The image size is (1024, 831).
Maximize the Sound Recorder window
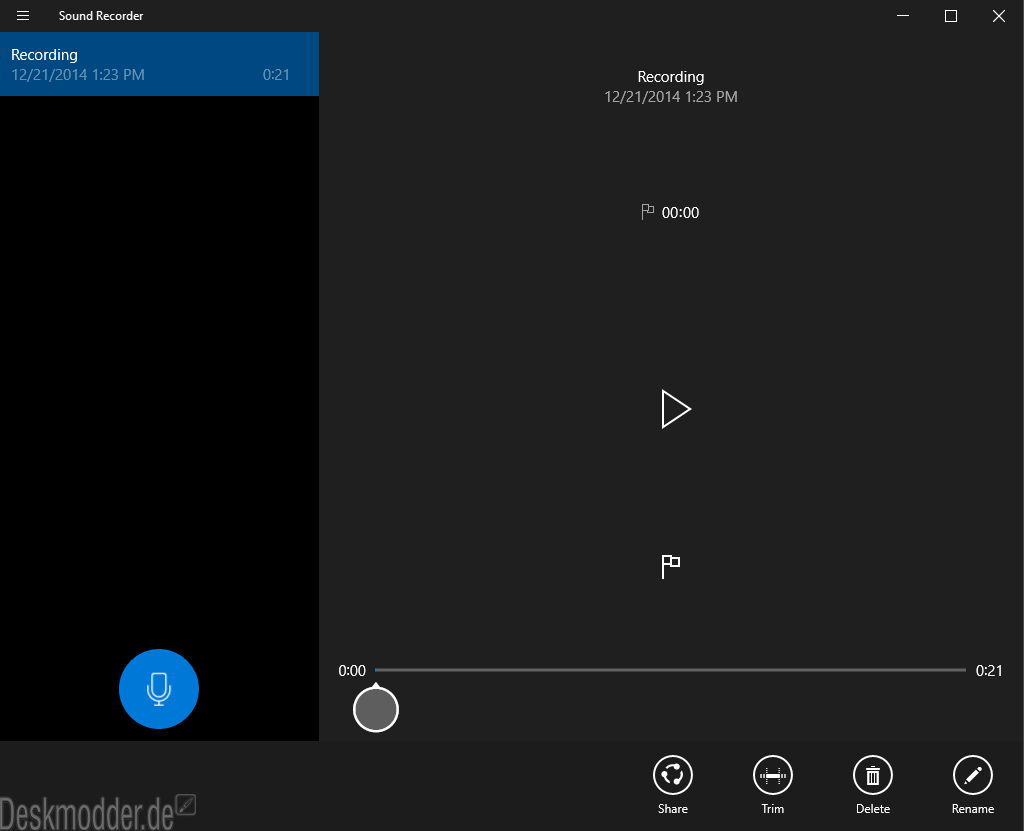(951, 16)
